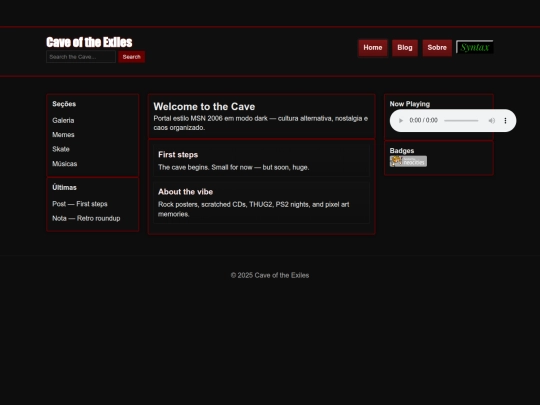Screen dimensions: 540x405
Task: Click the red Search button
Action: (132, 57)
